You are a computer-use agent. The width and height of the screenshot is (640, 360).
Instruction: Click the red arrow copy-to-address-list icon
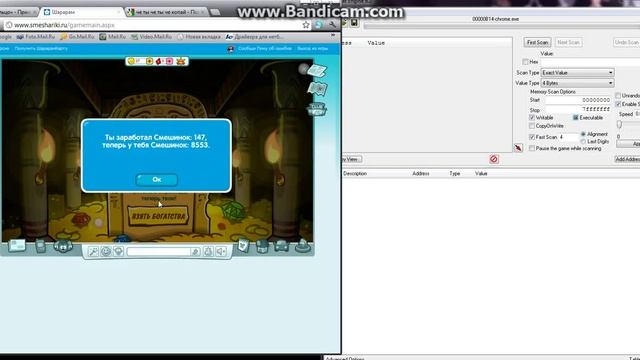pos(518,148)
